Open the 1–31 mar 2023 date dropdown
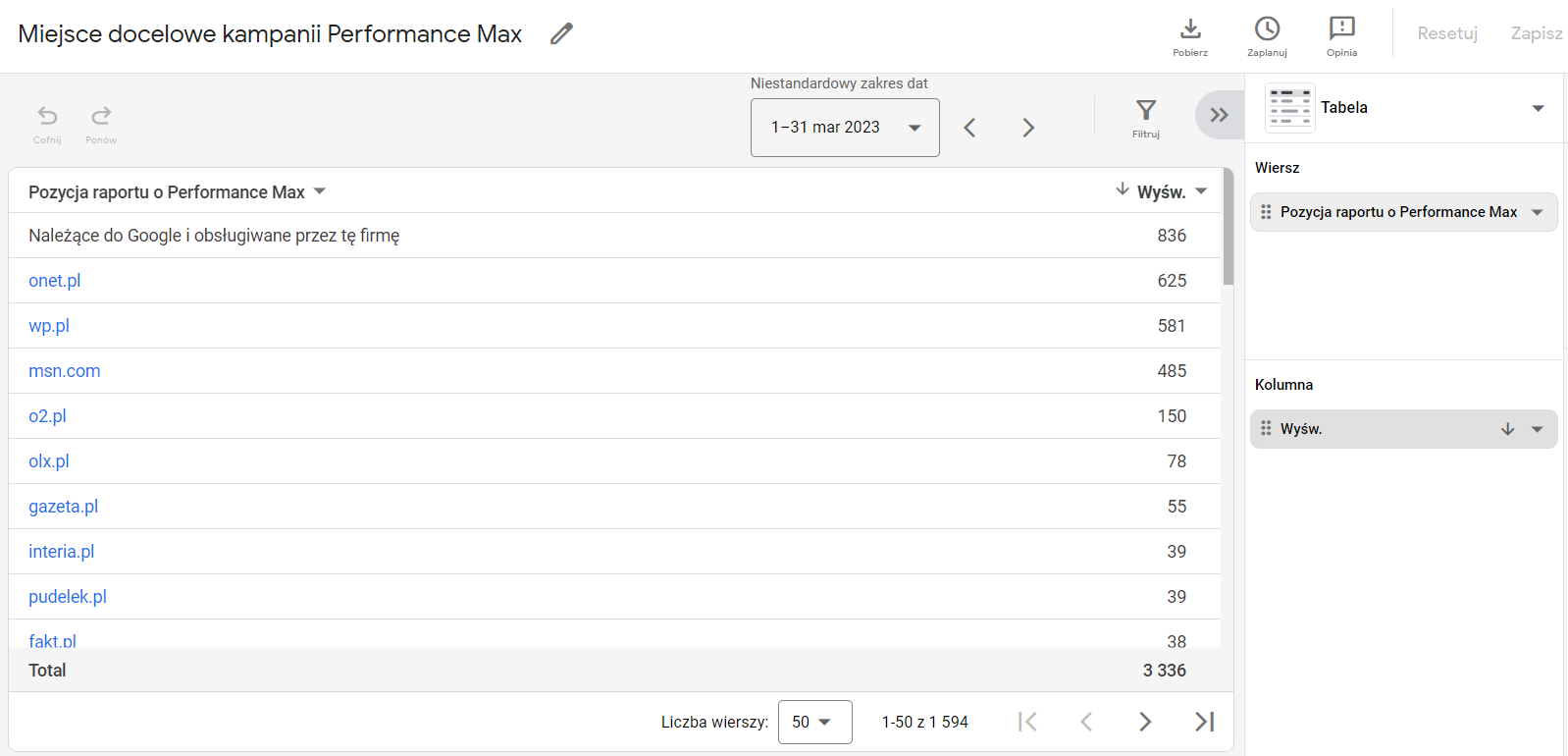Viewport: 1568px width, 756px height. (x=845, y=128)
